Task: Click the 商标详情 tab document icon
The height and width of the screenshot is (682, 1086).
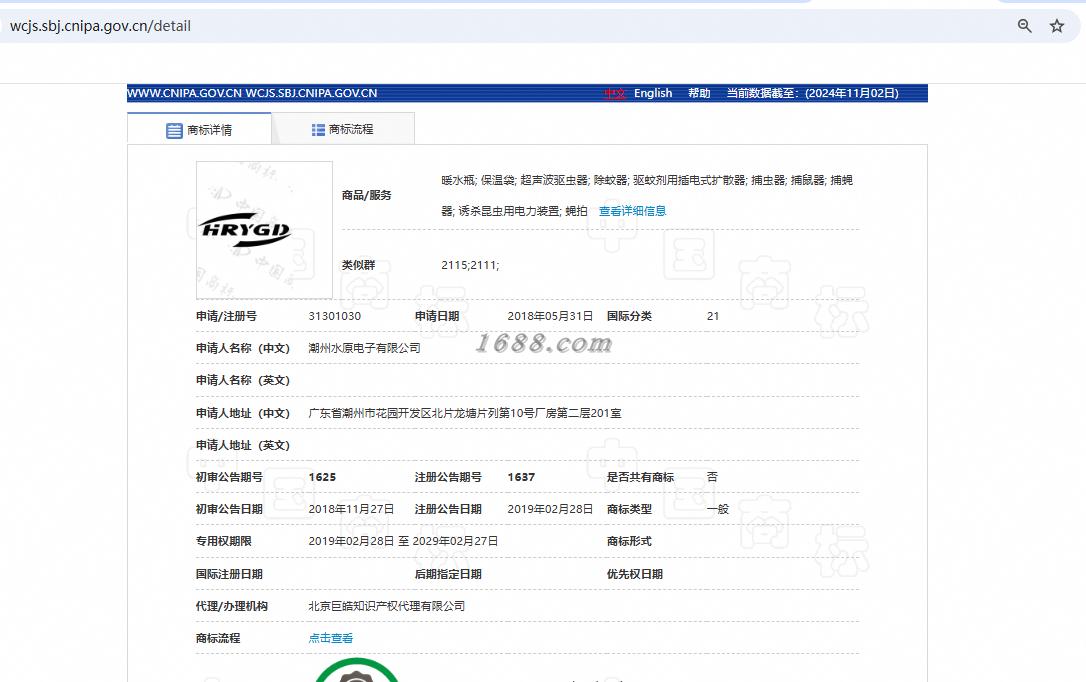Action: coord(175,130)
